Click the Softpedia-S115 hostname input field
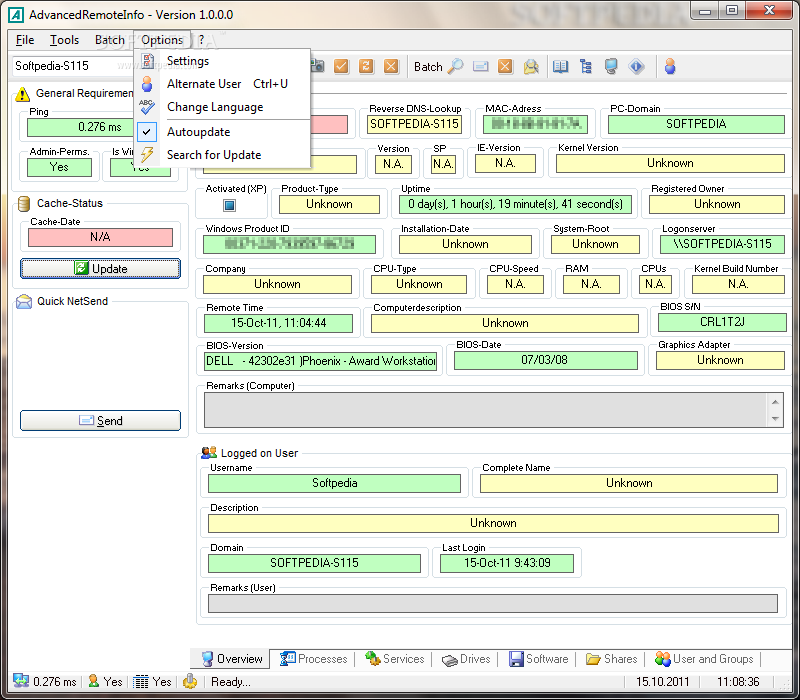The image size is (800, 700). 71,66
